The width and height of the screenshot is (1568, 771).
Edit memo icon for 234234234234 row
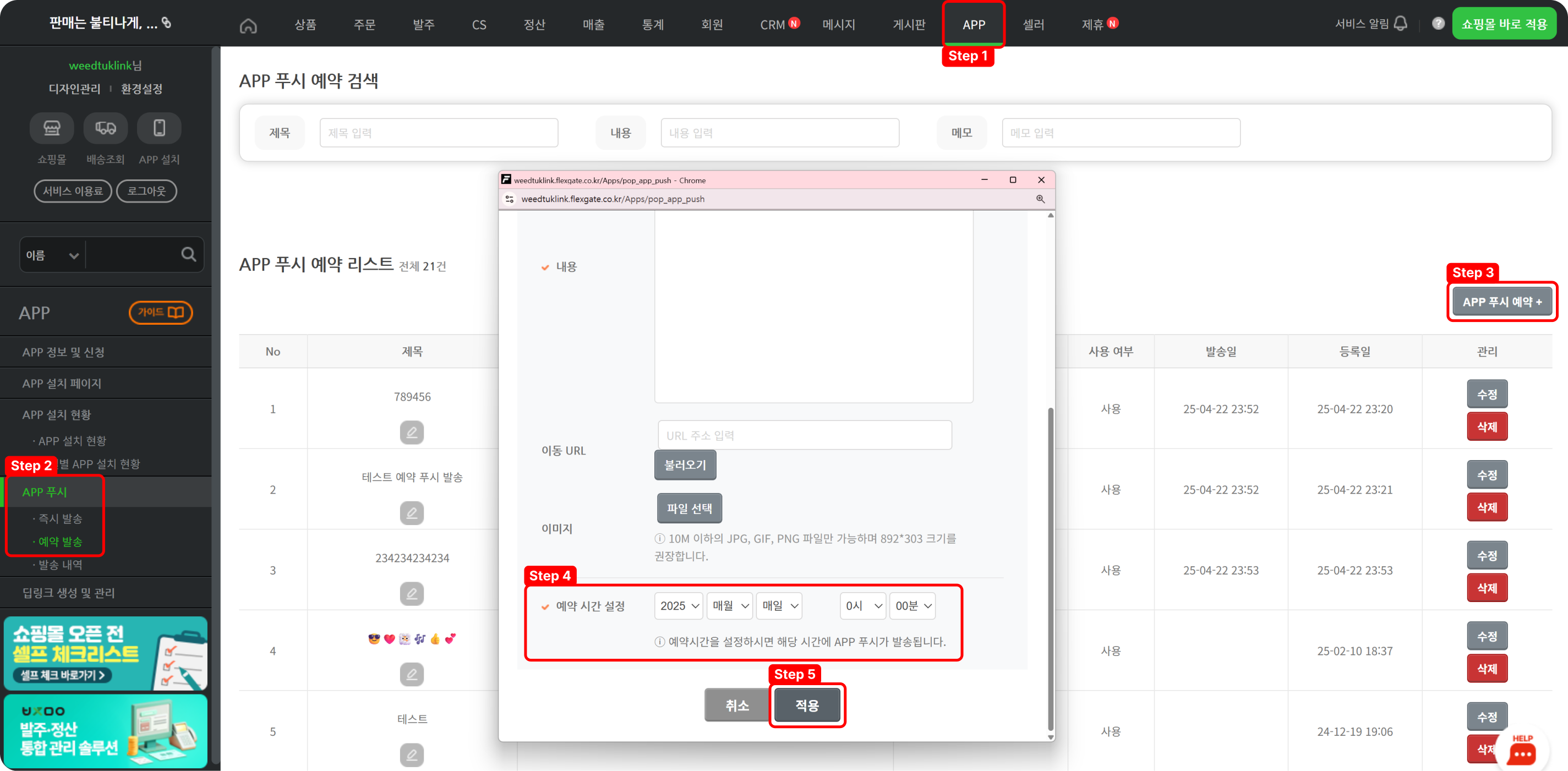click(412, 593)
